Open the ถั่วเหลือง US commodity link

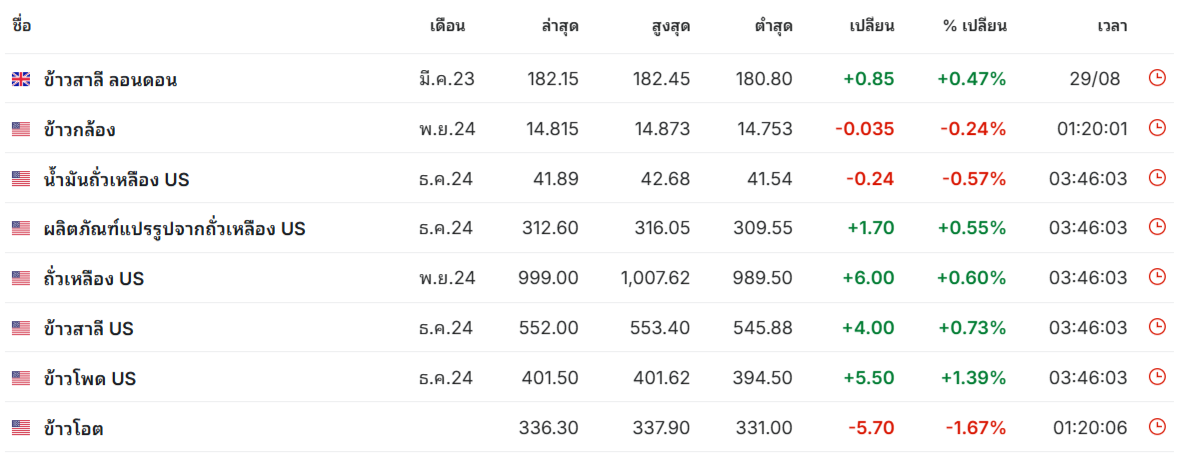93,279
